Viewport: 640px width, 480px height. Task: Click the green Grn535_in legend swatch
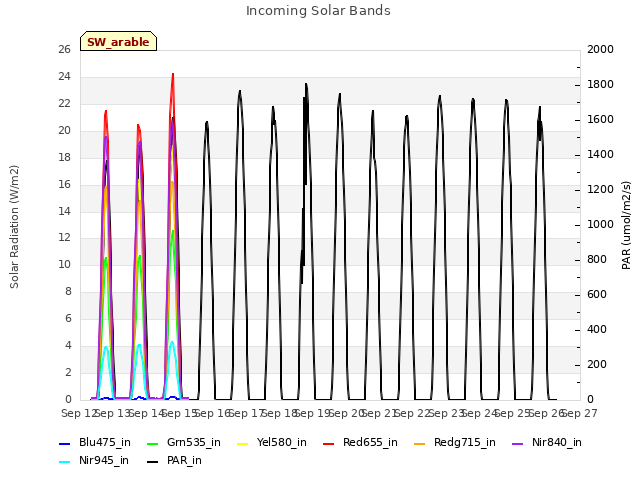click(x=152, y=444)
